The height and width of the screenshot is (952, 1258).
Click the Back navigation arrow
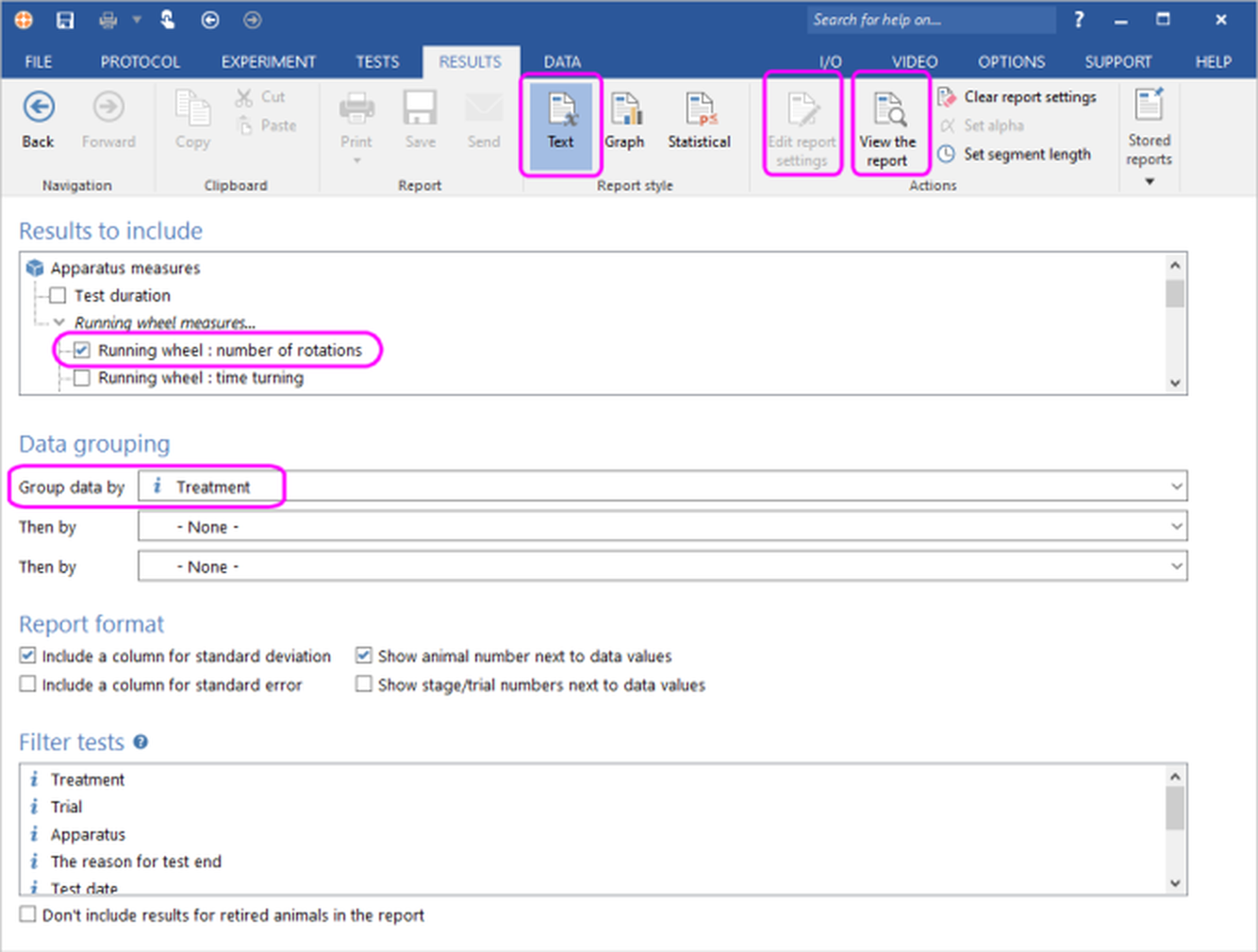[38, 120]
